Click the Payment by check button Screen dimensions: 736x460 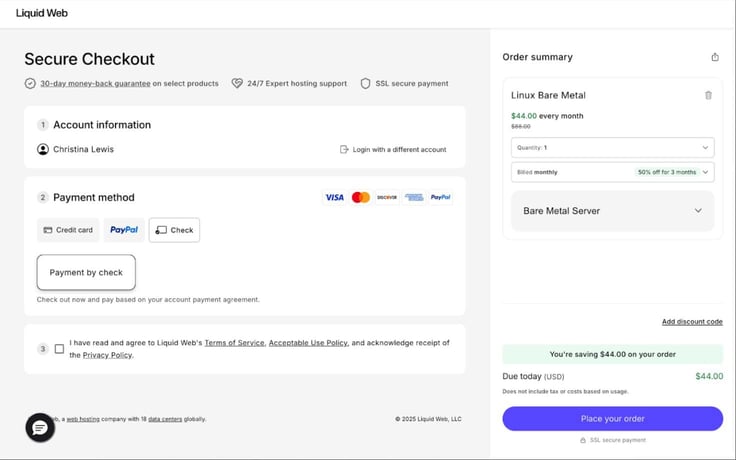[x=86, y=273]
